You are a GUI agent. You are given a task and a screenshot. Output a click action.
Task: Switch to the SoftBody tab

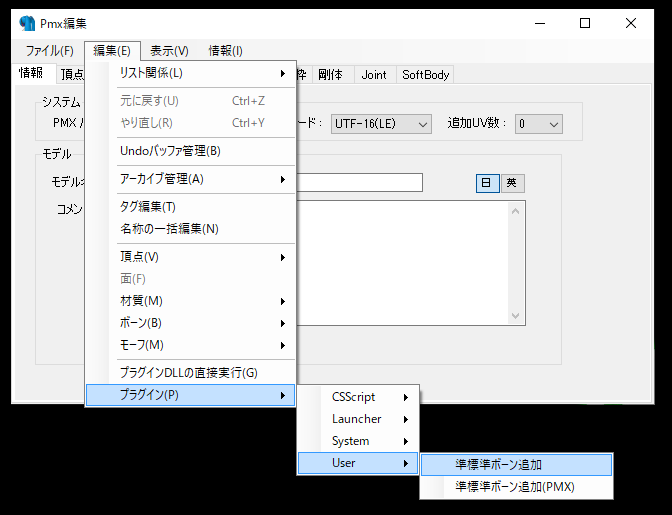click(x=426, y=75)
